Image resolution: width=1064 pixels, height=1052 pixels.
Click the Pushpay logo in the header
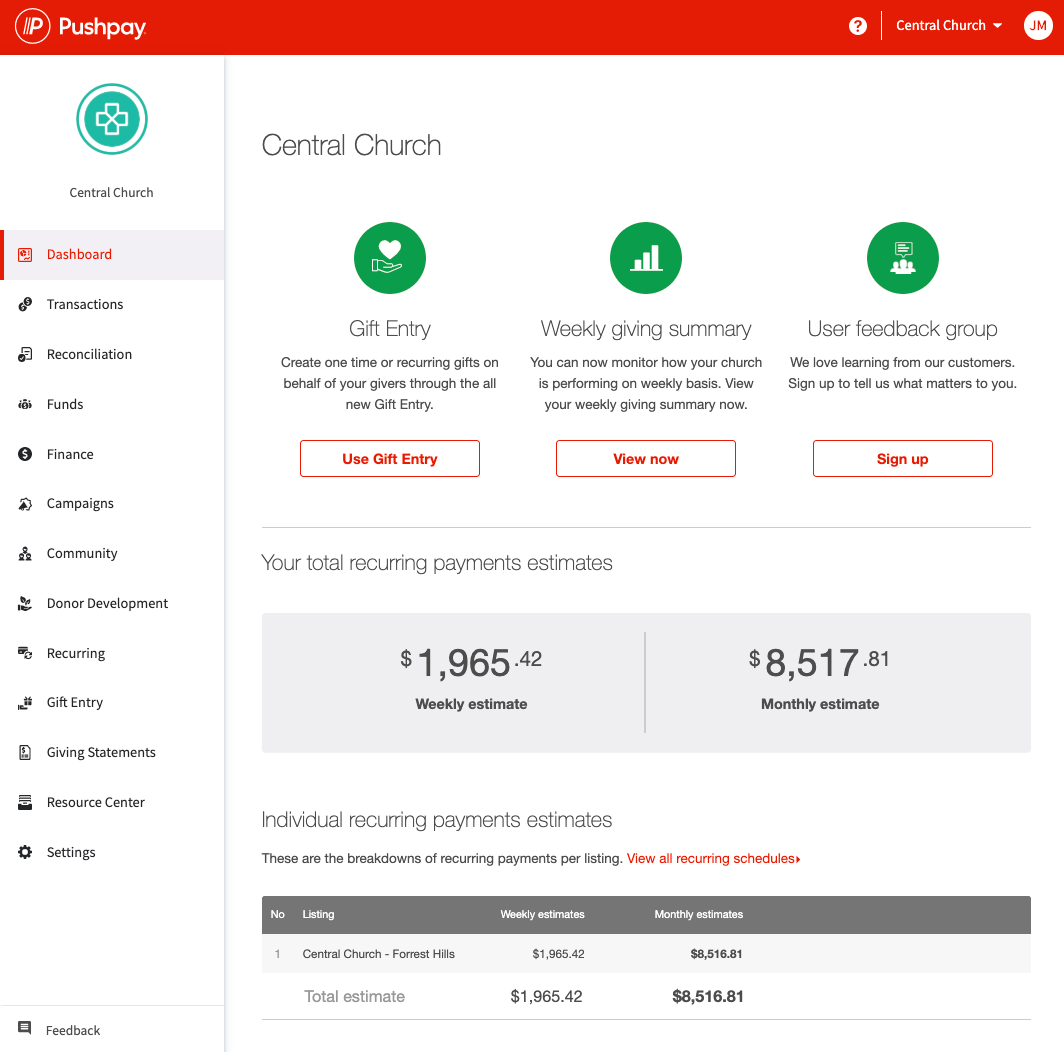(80, 25)
